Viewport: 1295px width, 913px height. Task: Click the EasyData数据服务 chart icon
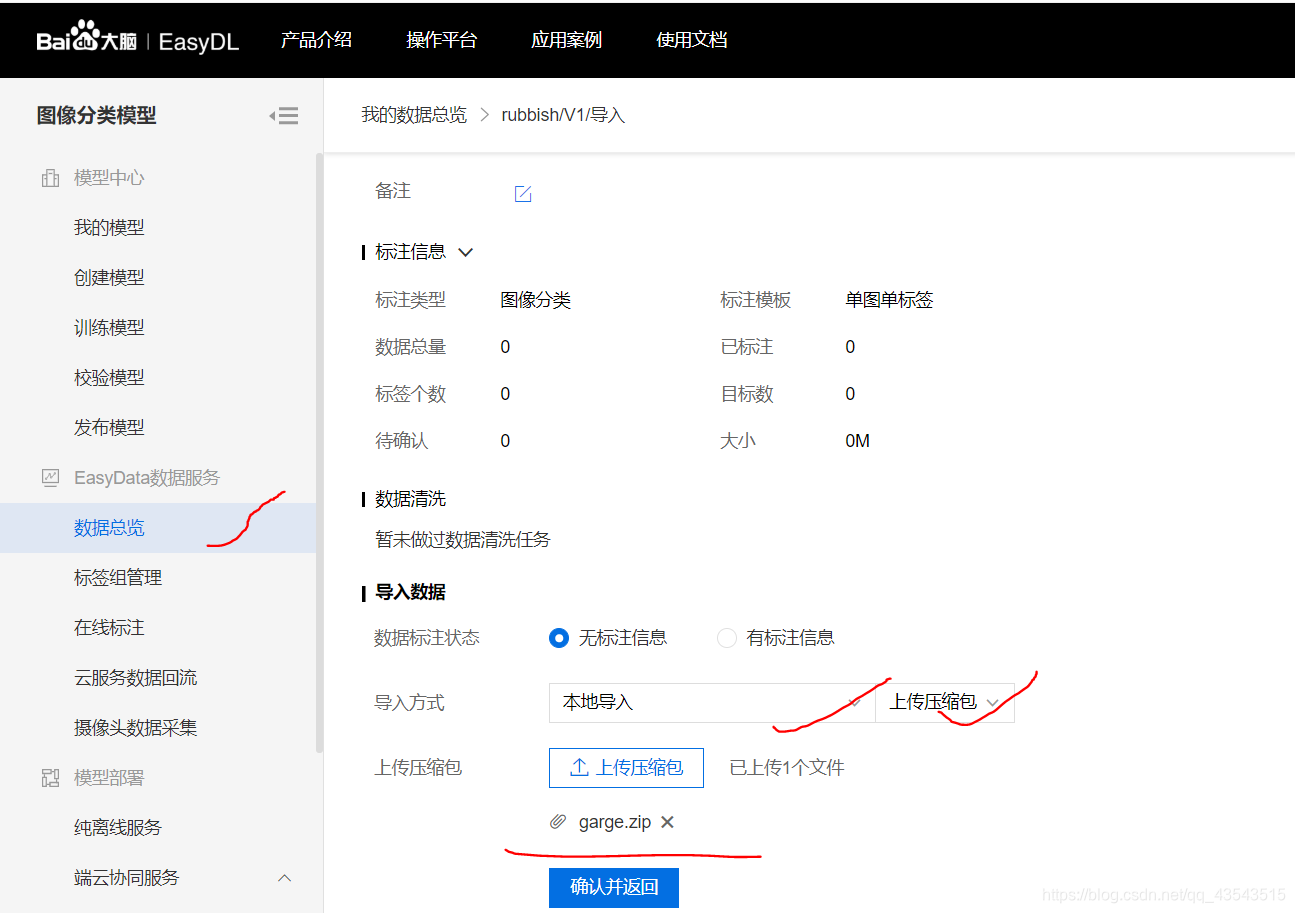[50, 477]
